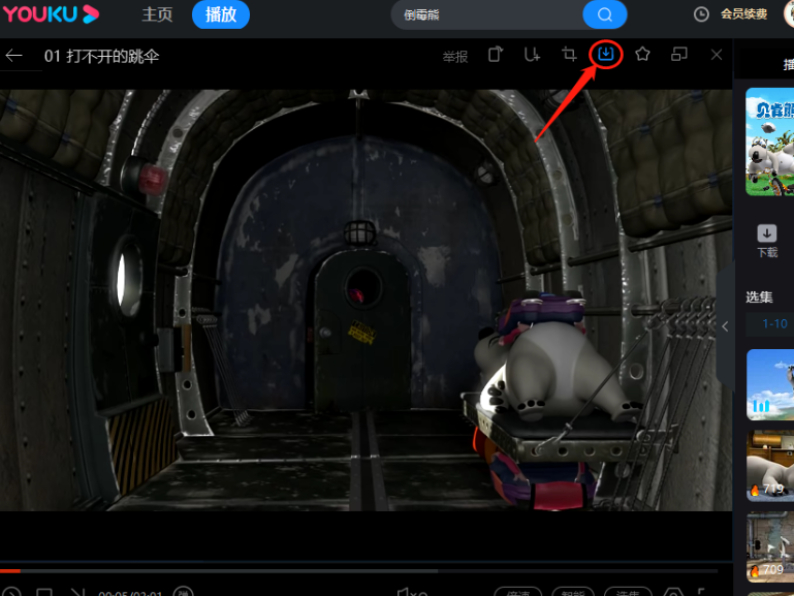
Task: Open the currently playing episode thumbnail
Action: coord(770,385)
